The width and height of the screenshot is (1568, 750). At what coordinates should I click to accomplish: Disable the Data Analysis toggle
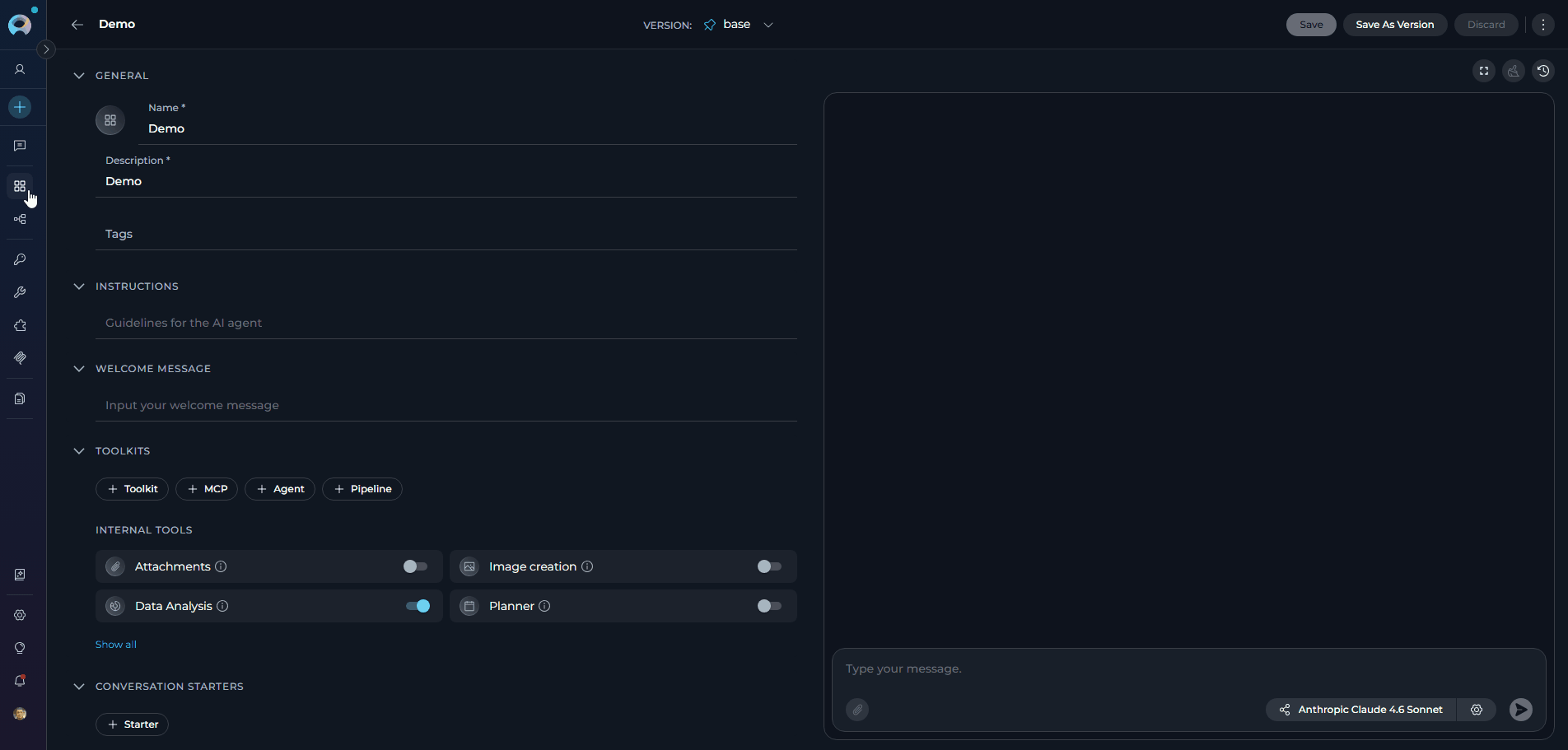[418, 606]
